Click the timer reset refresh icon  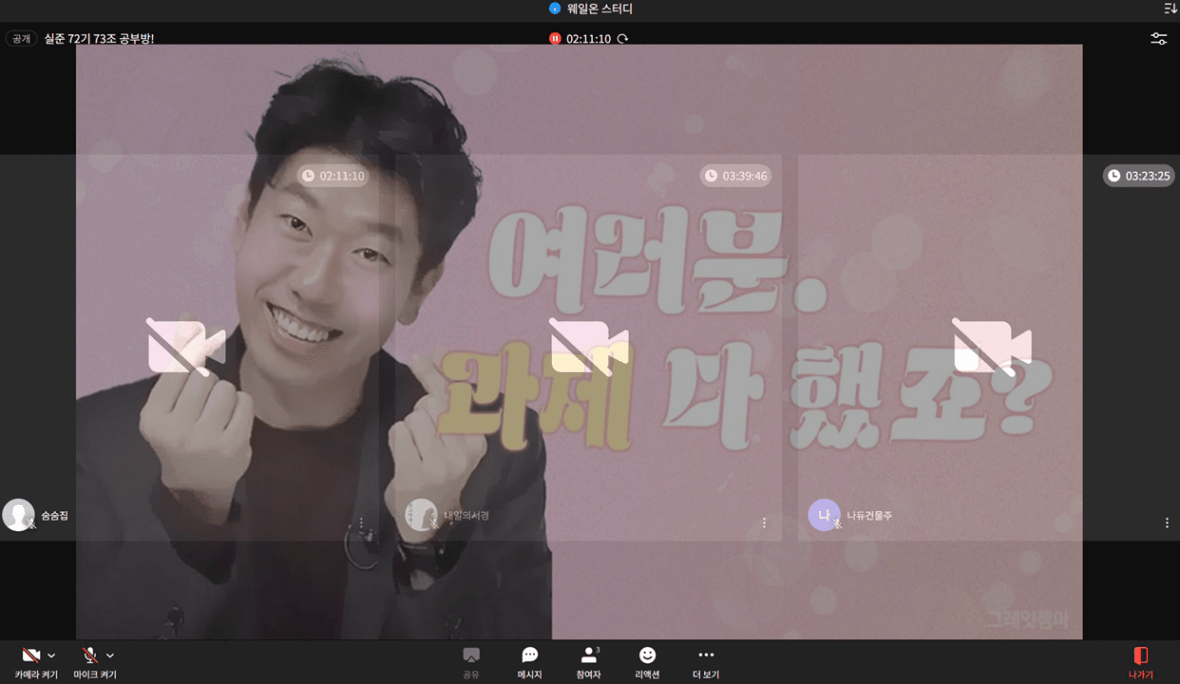point(623,39)
